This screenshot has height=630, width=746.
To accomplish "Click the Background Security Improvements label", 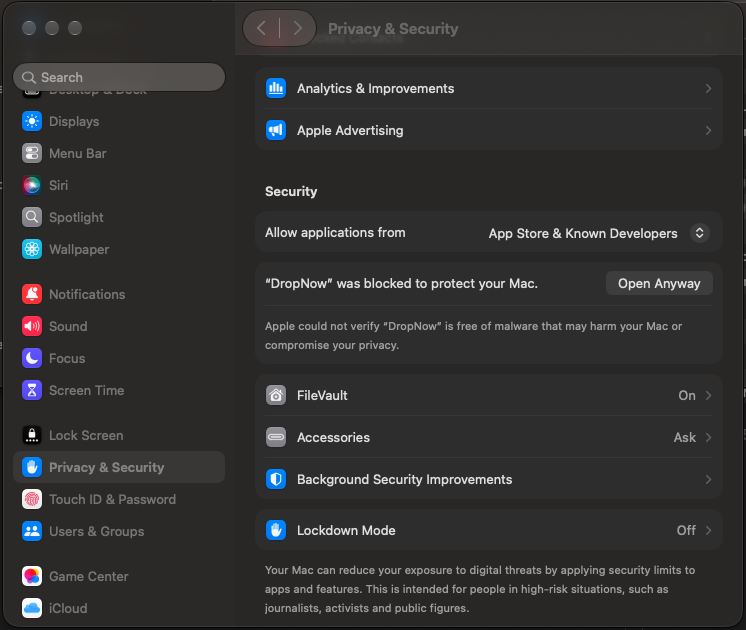I will tap(404, 479).
